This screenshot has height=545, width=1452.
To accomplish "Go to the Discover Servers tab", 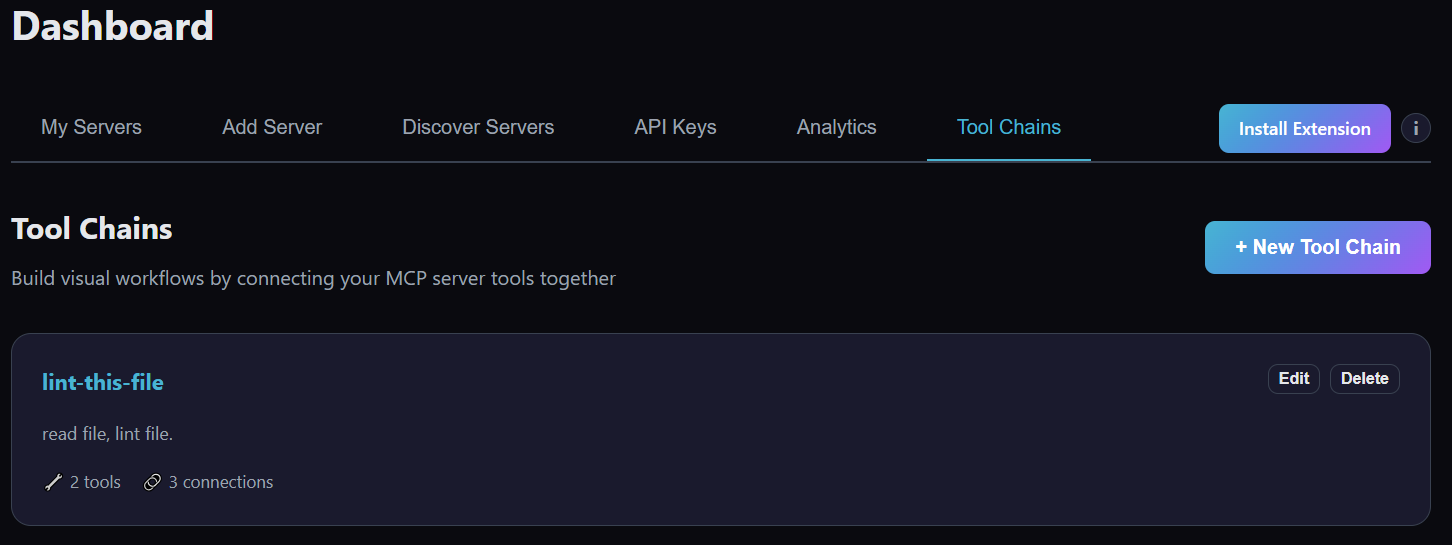I will 478,128.
